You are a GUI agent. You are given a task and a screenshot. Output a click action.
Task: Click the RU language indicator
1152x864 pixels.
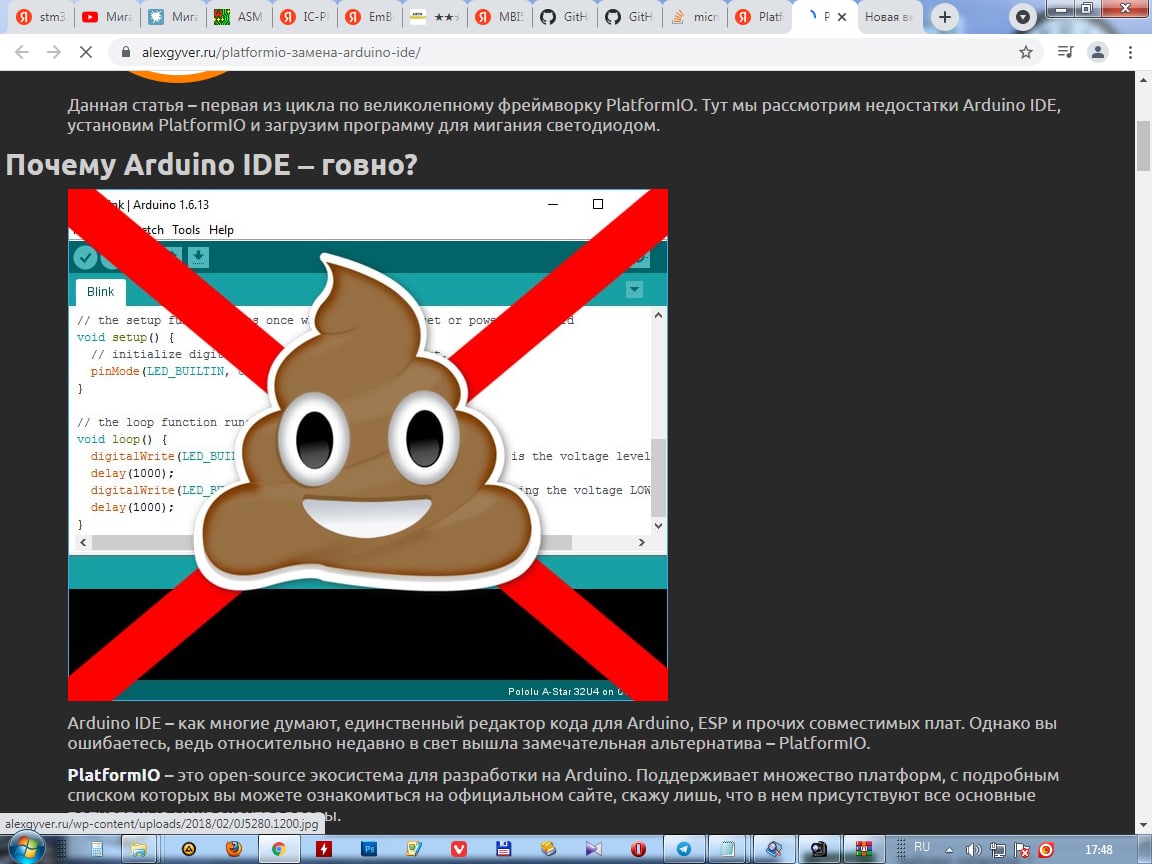[x=921, y=847]
